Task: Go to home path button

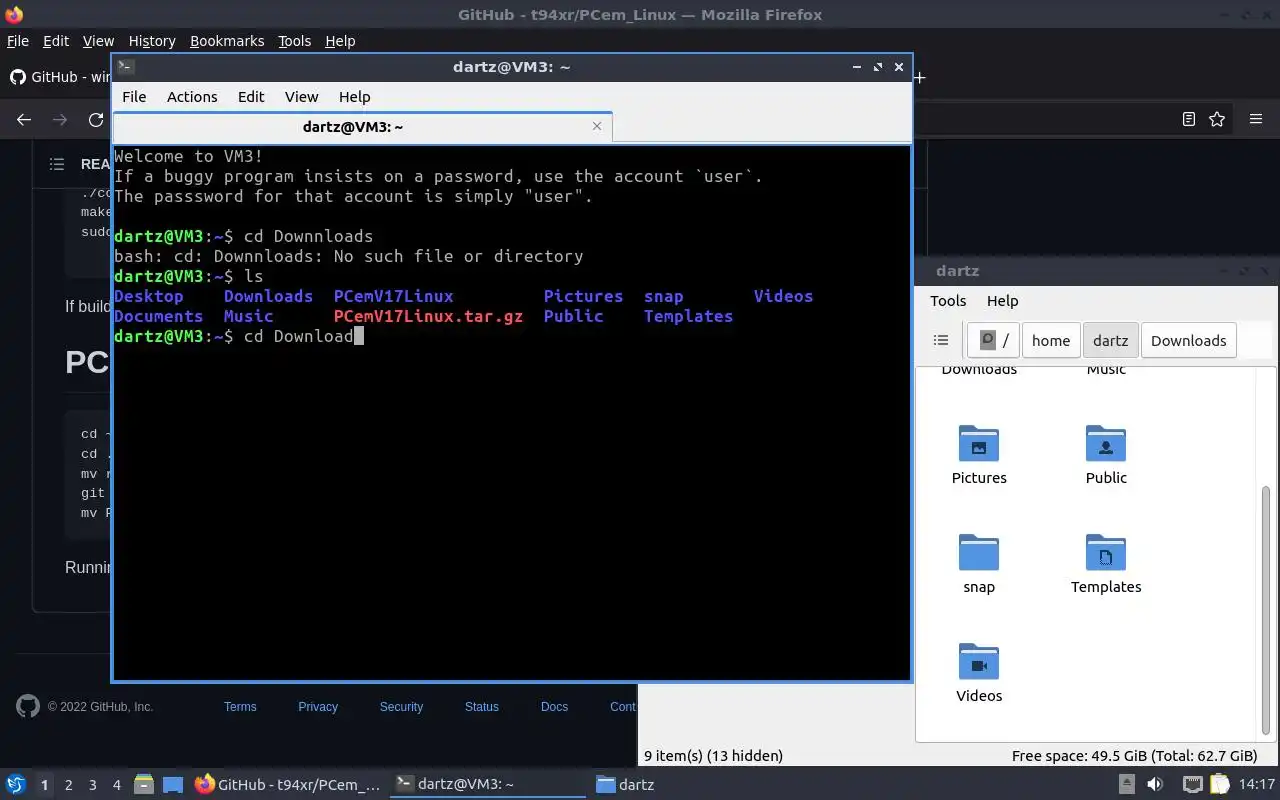Action: tap(1051, 340)
